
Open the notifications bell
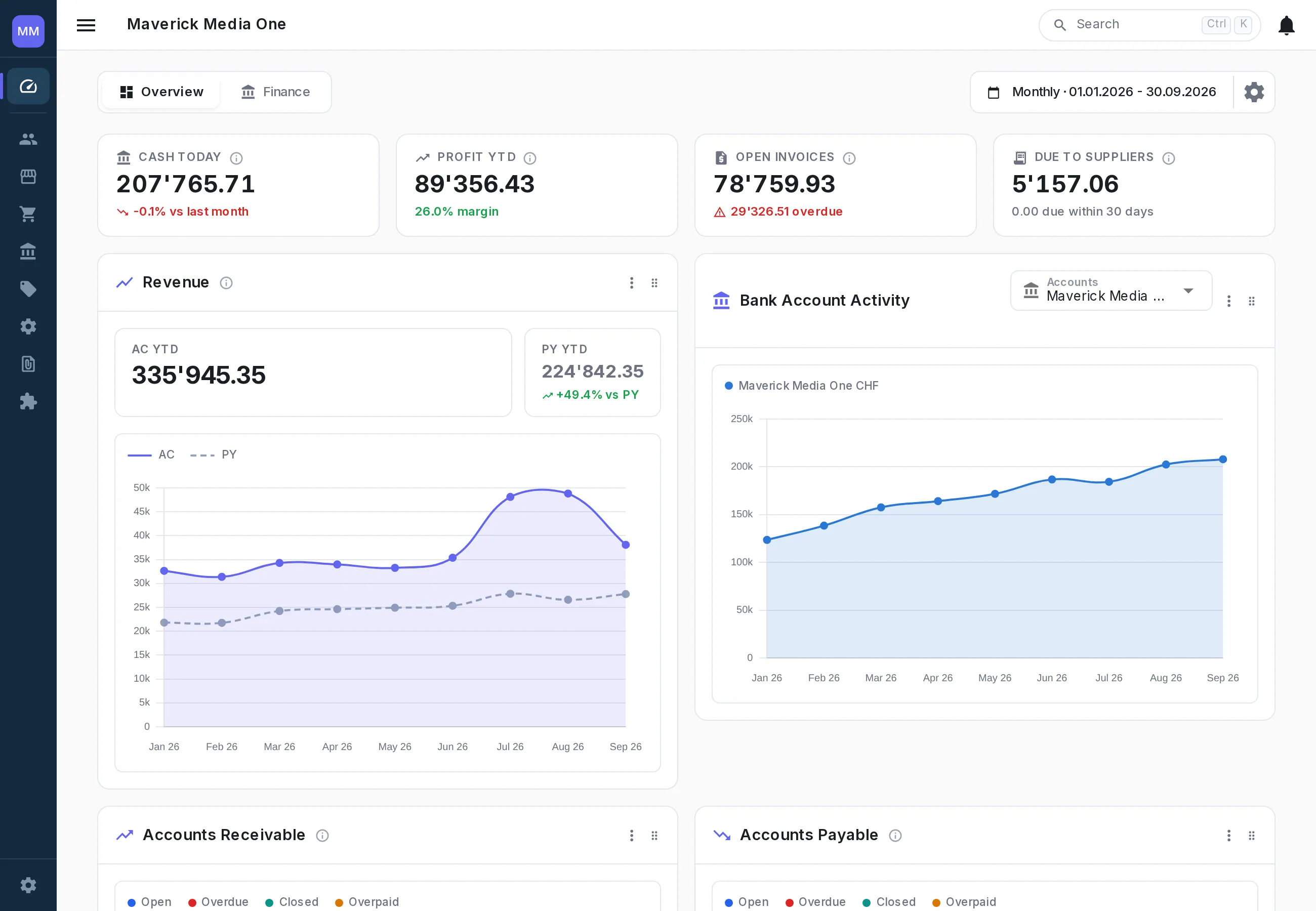point(1286,25)
